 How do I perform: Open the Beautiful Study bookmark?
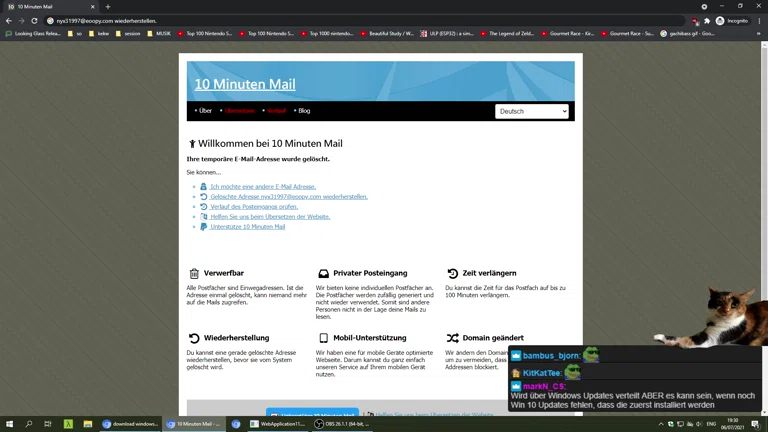[x=387, y=34]
